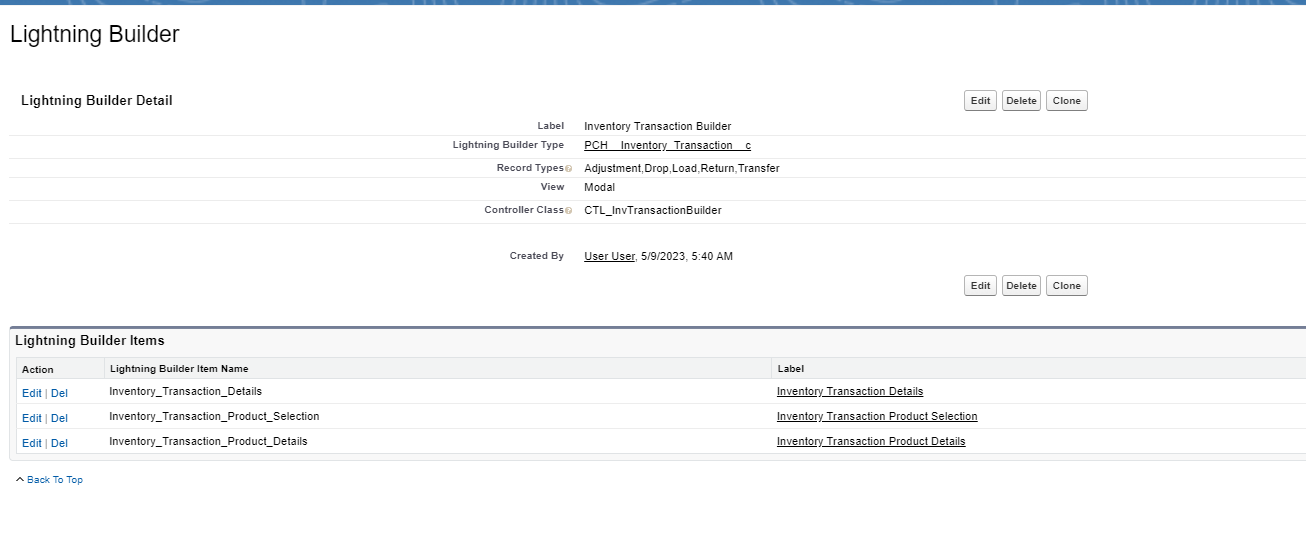Open the PCH__Inventory_Transaction__c builder type link

[x=667, y=146]
